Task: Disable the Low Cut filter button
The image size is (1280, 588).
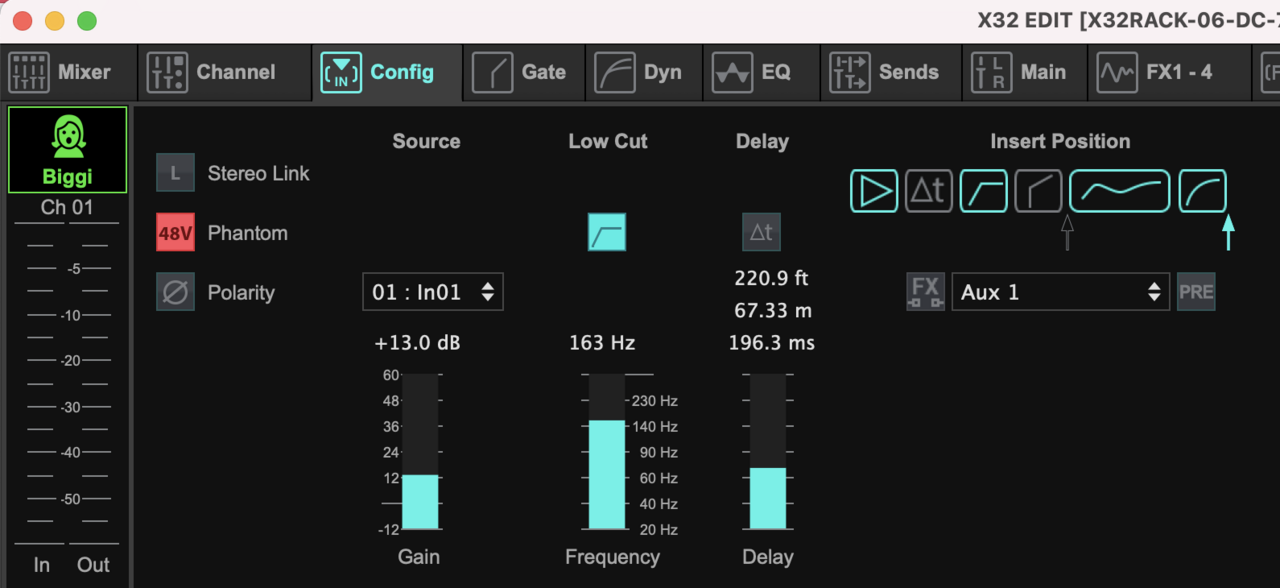Action: click(607, 232)
